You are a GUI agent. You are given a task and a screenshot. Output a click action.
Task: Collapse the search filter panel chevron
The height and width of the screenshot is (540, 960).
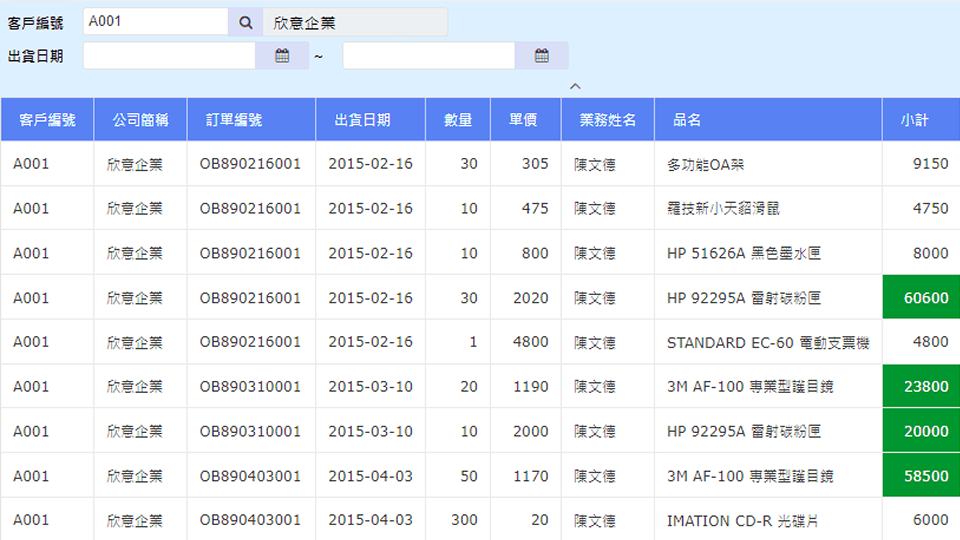(575, 86)
